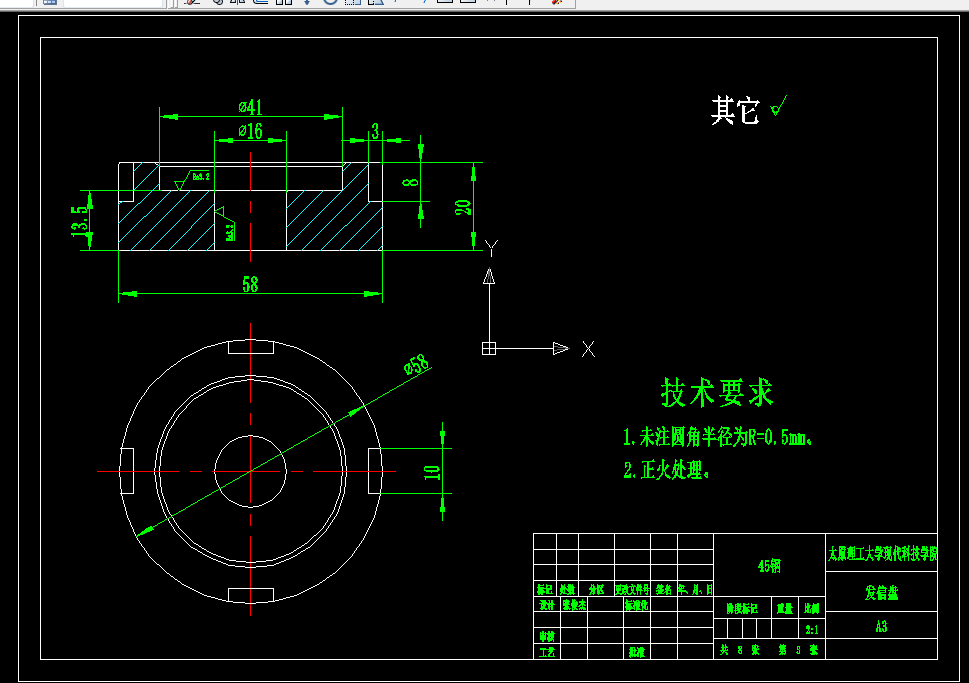Select the 3 slot dimension text
Image resolution: width=969 pixels, height=683 pixels.
point(375,131)
